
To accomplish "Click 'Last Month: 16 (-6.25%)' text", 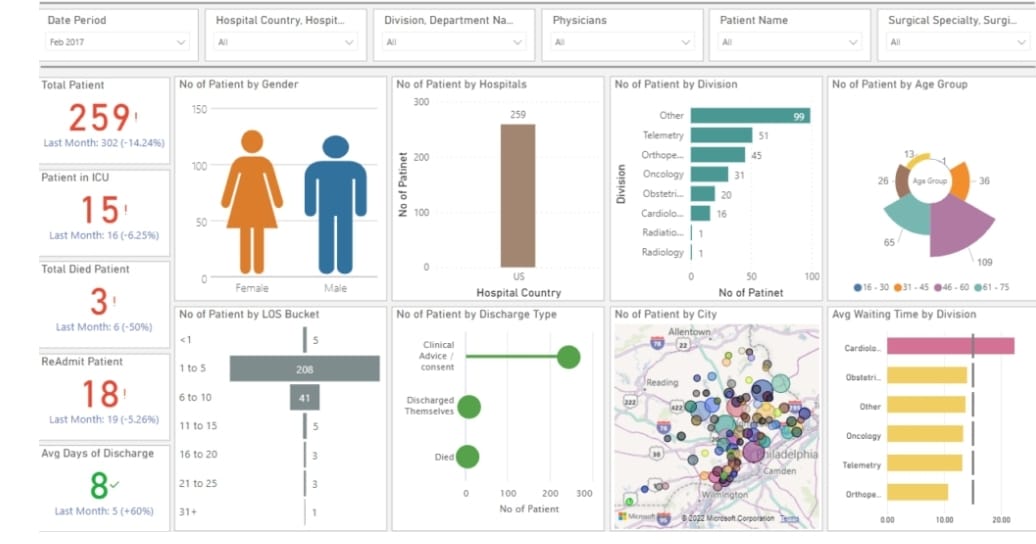I will coord(104,235).
